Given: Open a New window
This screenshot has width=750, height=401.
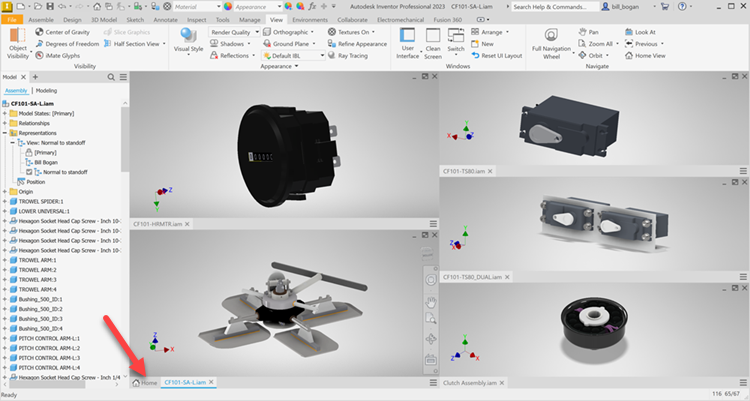Looking at the screenshot, I should click(x=482, y=44).
